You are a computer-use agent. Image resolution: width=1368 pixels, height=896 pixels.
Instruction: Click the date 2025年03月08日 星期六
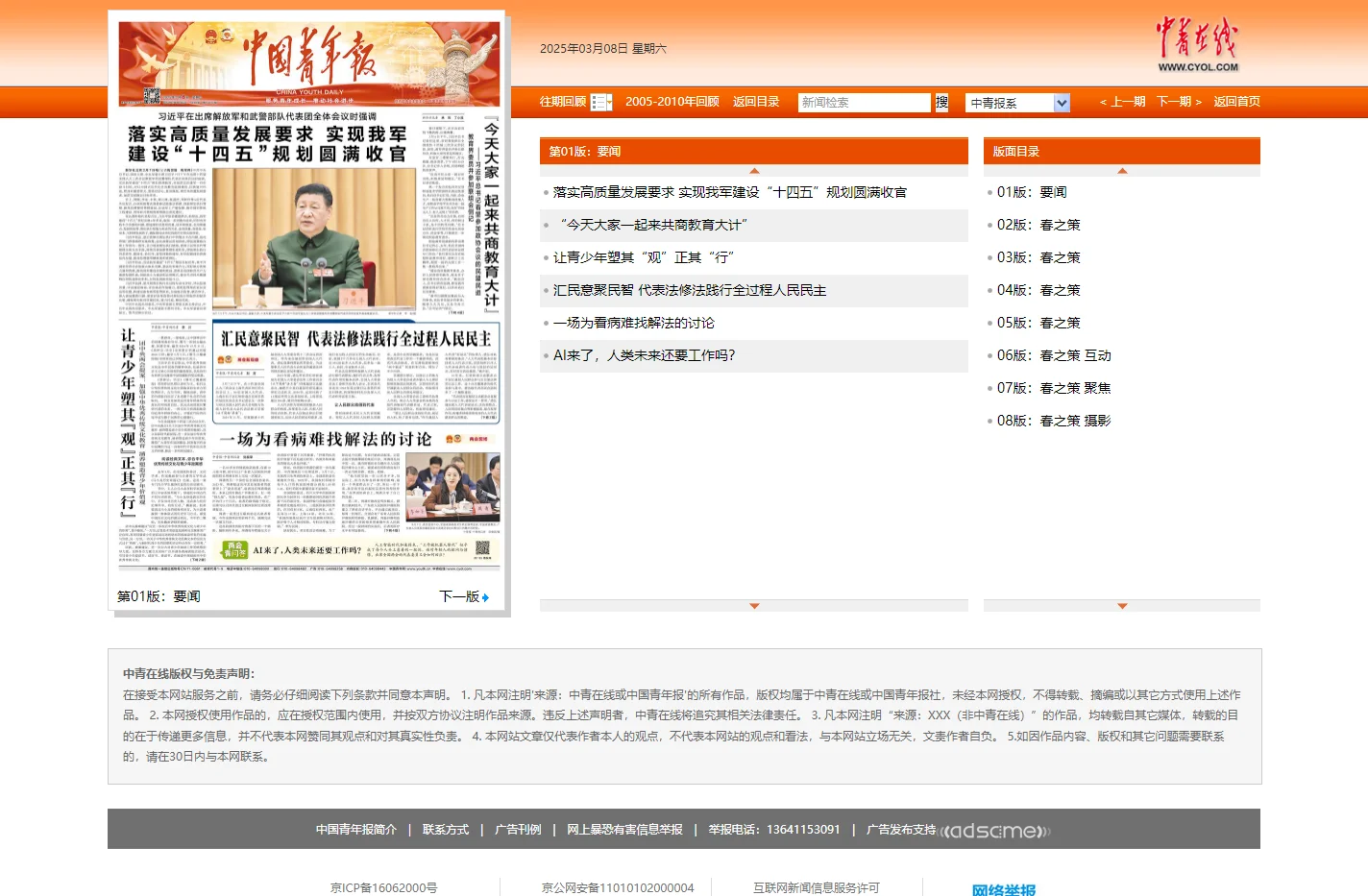[602, 48]
